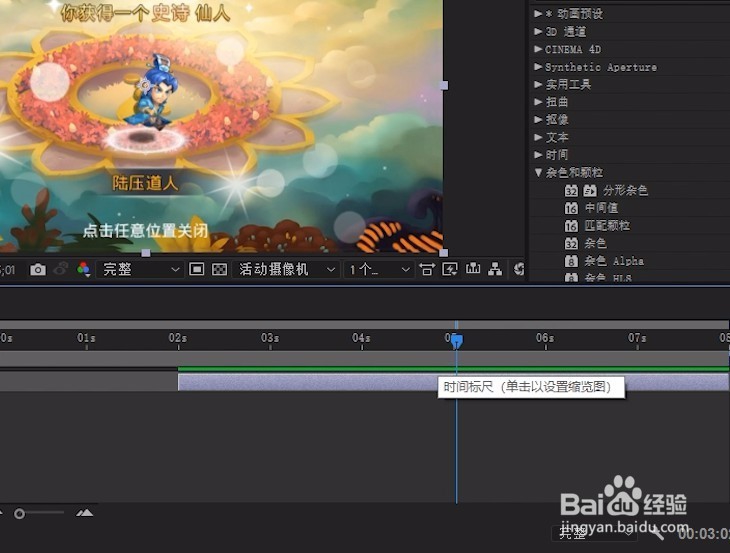Screen dimensions: 730x553
Task: Select the 匹配颗粒 effect
Action: [607, 226]
